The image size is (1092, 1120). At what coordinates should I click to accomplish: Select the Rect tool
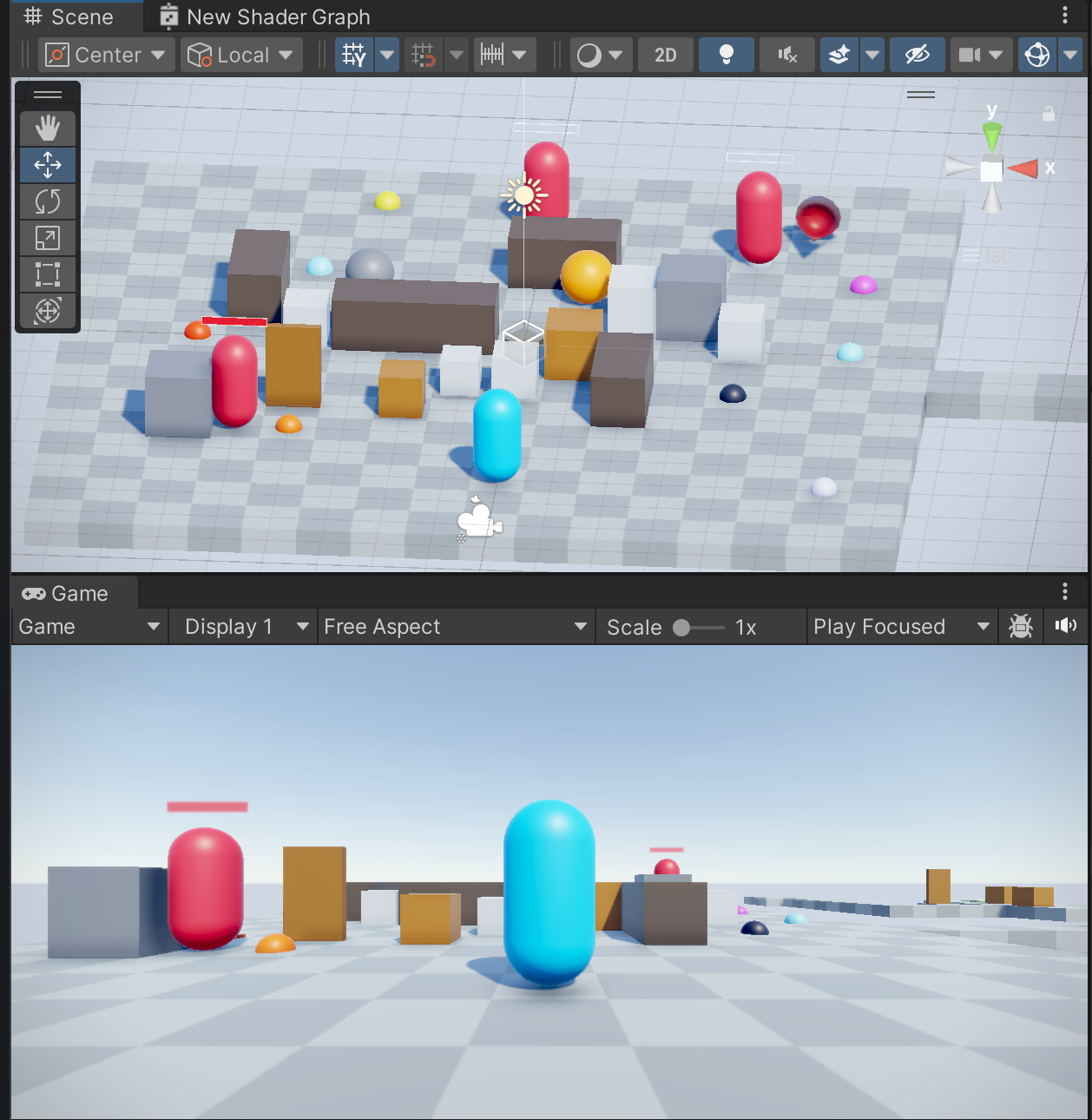[x=48, y=274]
